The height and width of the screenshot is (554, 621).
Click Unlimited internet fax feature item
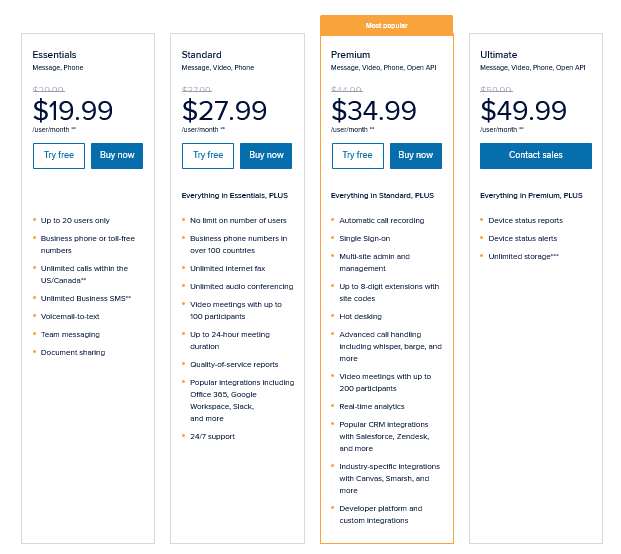[x=227, y=268]
